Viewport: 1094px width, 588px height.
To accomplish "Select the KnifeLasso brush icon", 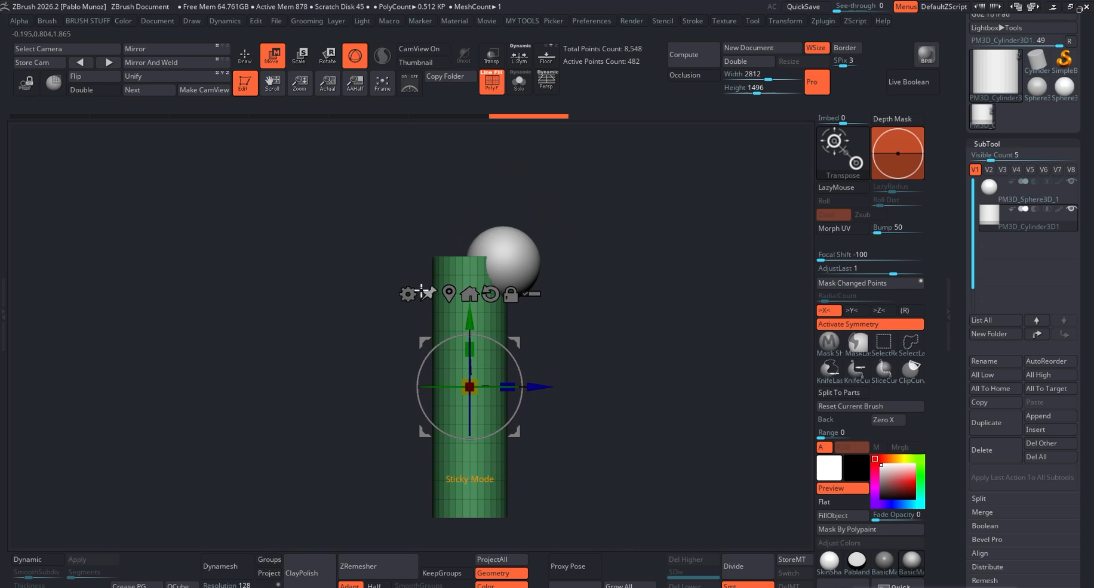I will [829, 370].
